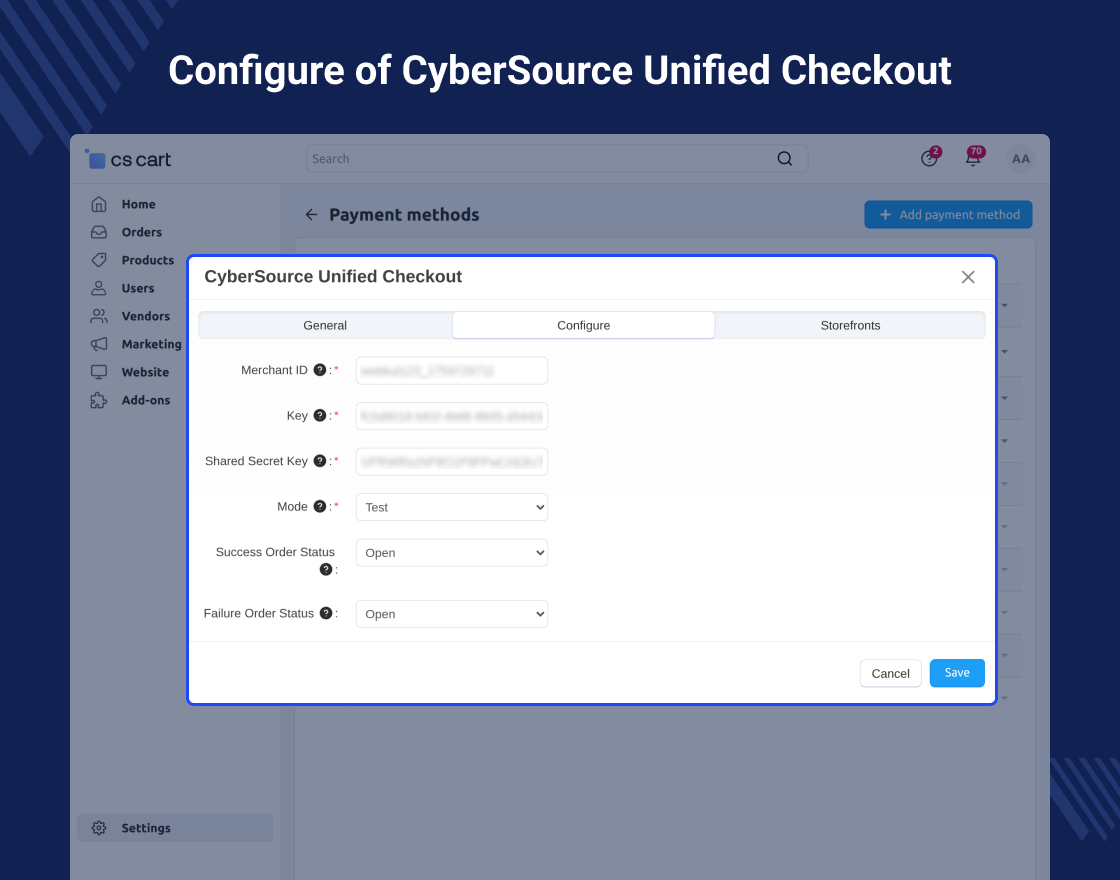
Task: Open Add-ons in the sidebar menu
Action: pyautogui.click(x=145, y=400)
